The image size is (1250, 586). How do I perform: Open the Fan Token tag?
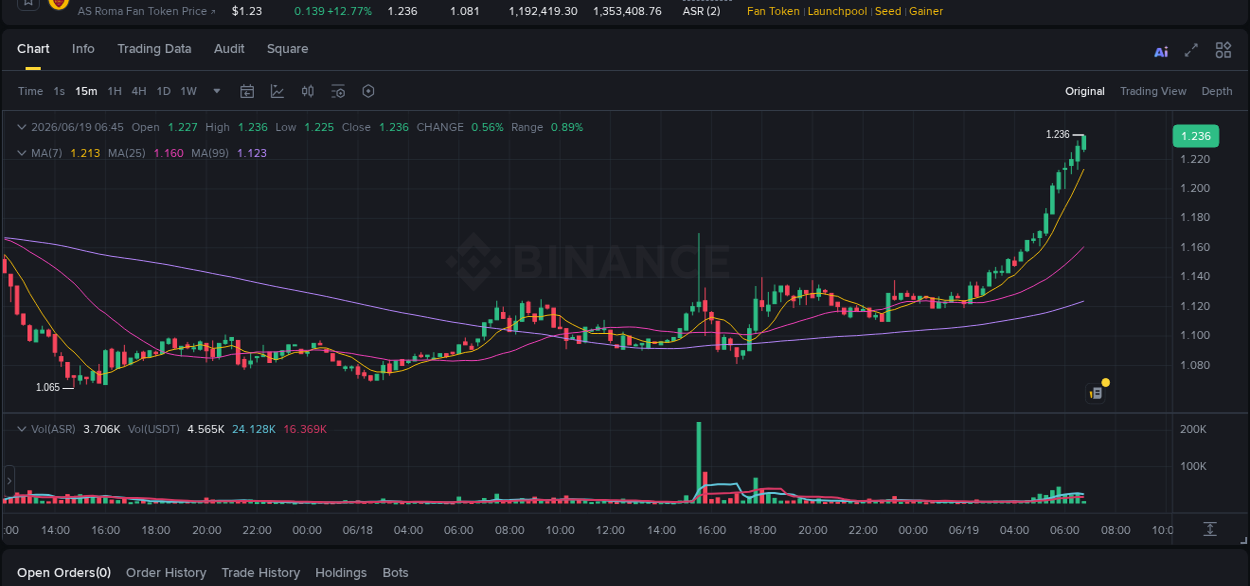773,11
